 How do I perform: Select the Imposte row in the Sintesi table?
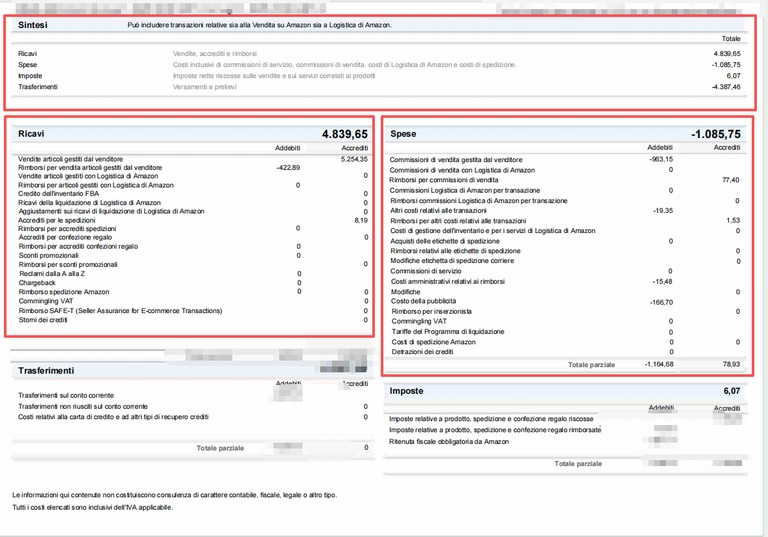point(379,76)
